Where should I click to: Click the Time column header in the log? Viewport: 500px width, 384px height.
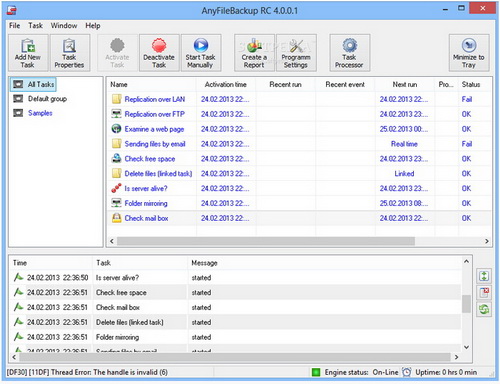(20, 263)
